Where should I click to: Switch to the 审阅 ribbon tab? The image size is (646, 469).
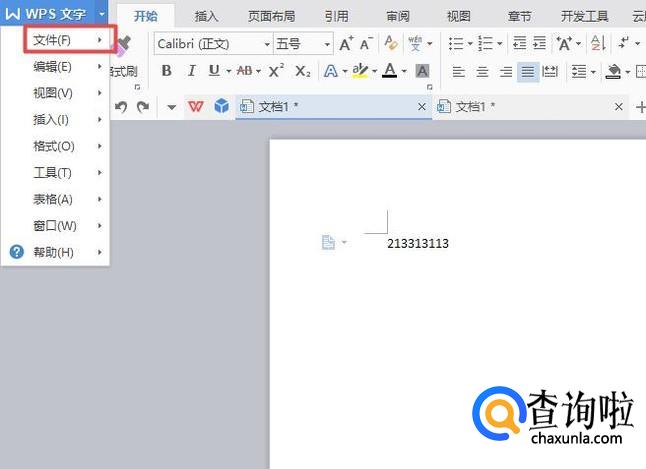(x=398, y=16)
